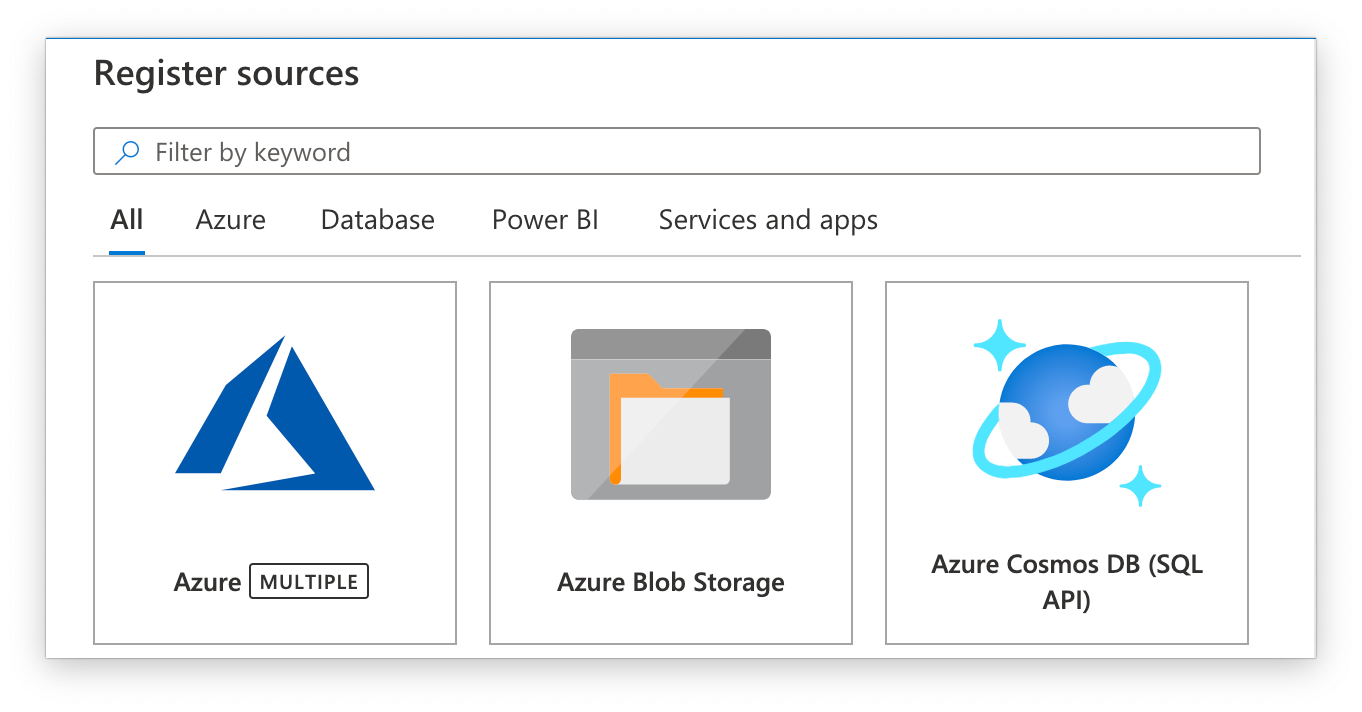Switch to the Azure tab
The image size is (1362, 712).
[x=230, y=219]
